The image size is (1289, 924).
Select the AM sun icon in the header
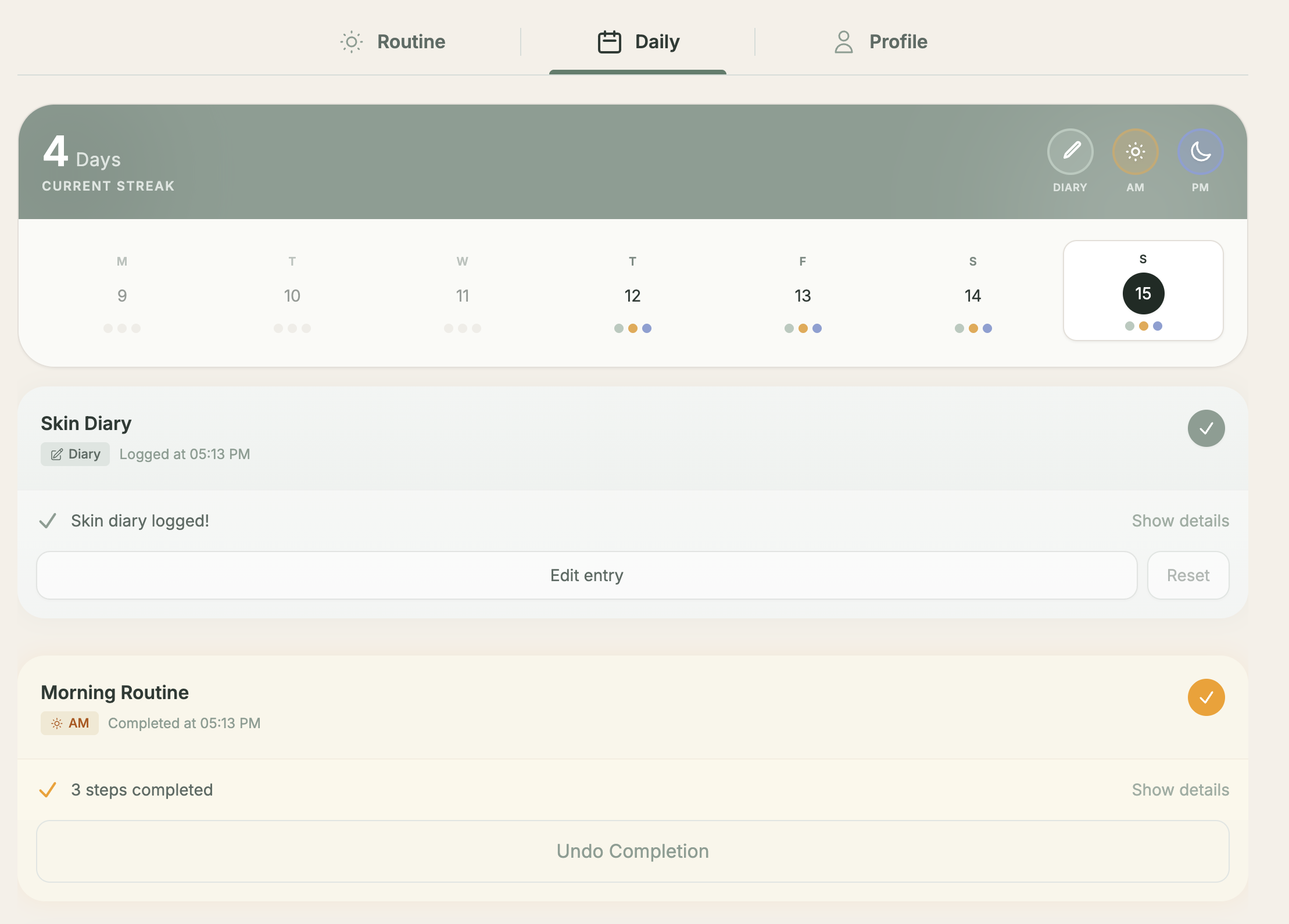pos(1136,152)
